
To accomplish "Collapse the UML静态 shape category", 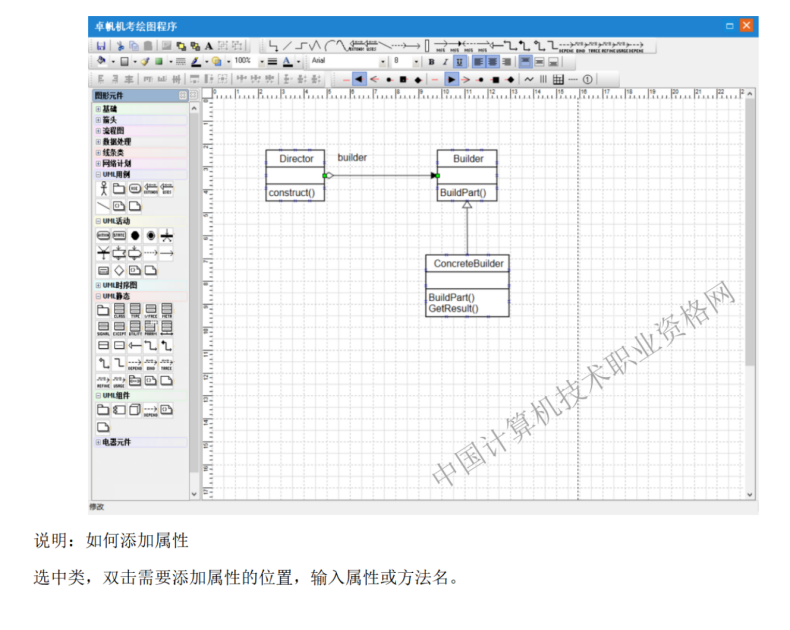I will (x=98, y=296).
